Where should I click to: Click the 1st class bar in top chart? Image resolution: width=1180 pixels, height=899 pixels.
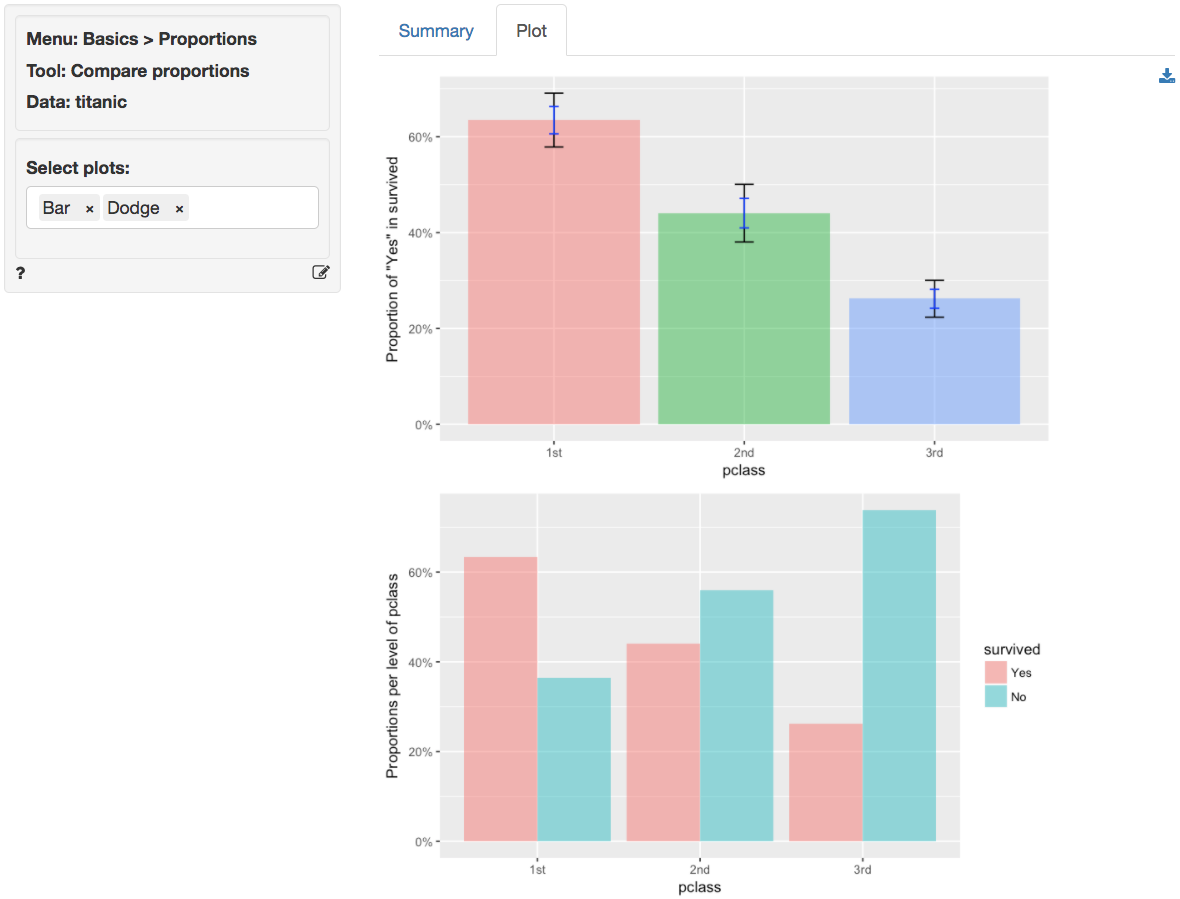(553, 280)
